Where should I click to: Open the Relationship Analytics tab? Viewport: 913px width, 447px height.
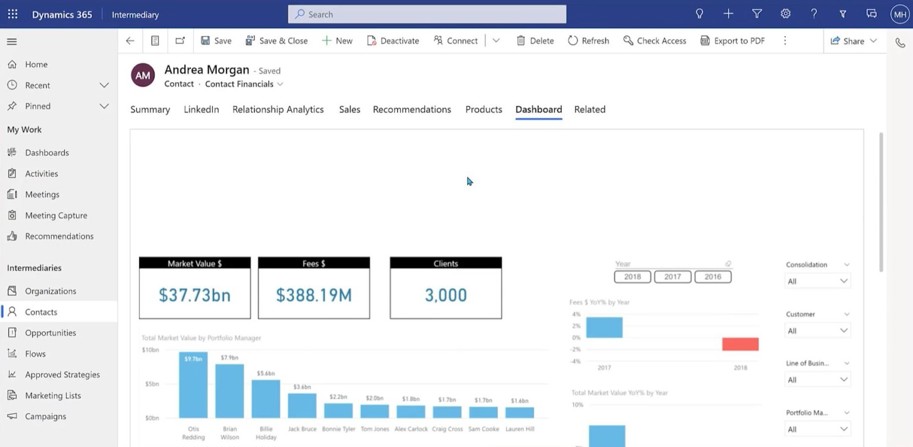click(x=278, y=109)
